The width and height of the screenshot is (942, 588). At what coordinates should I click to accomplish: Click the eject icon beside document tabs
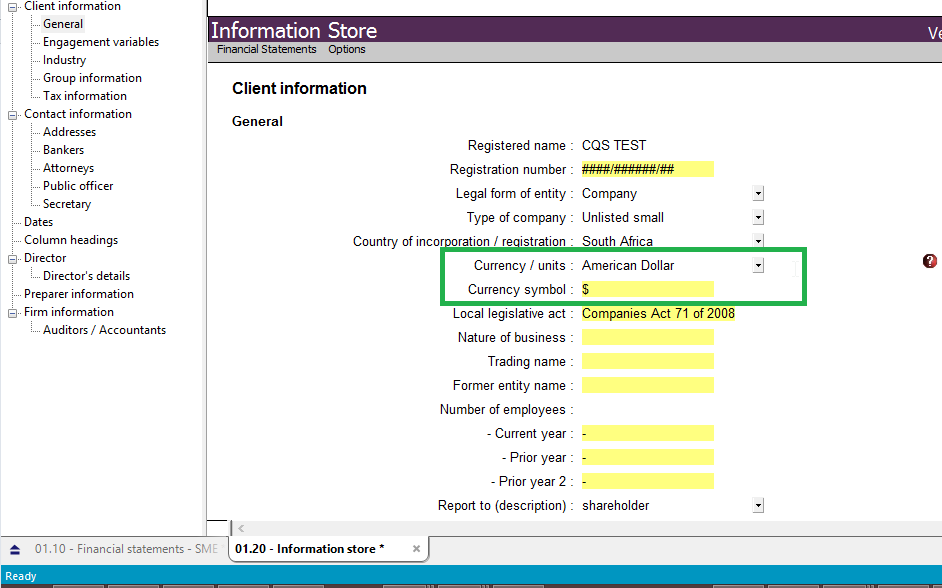click(x=15, y=549)
